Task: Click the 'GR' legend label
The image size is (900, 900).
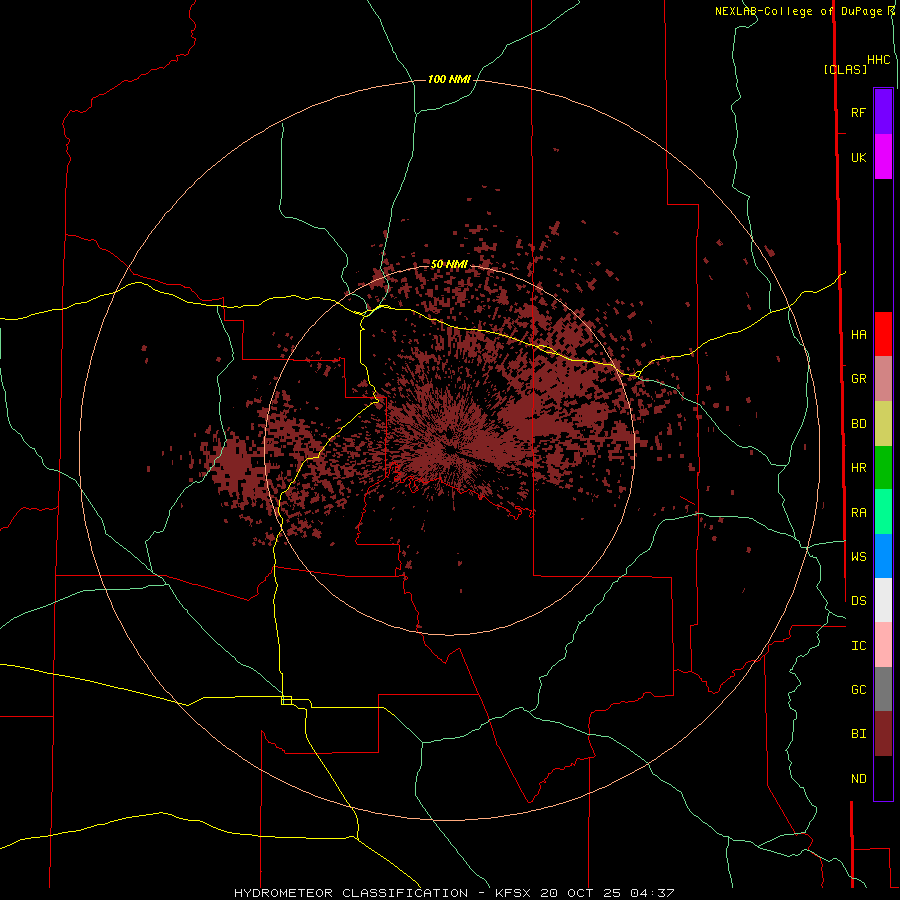Action: click(x=858, y=379)
